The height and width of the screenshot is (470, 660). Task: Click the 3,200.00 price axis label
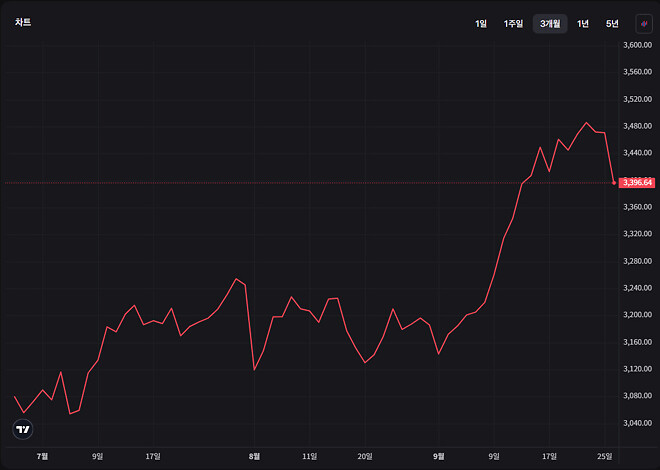(x=637, y=315)
